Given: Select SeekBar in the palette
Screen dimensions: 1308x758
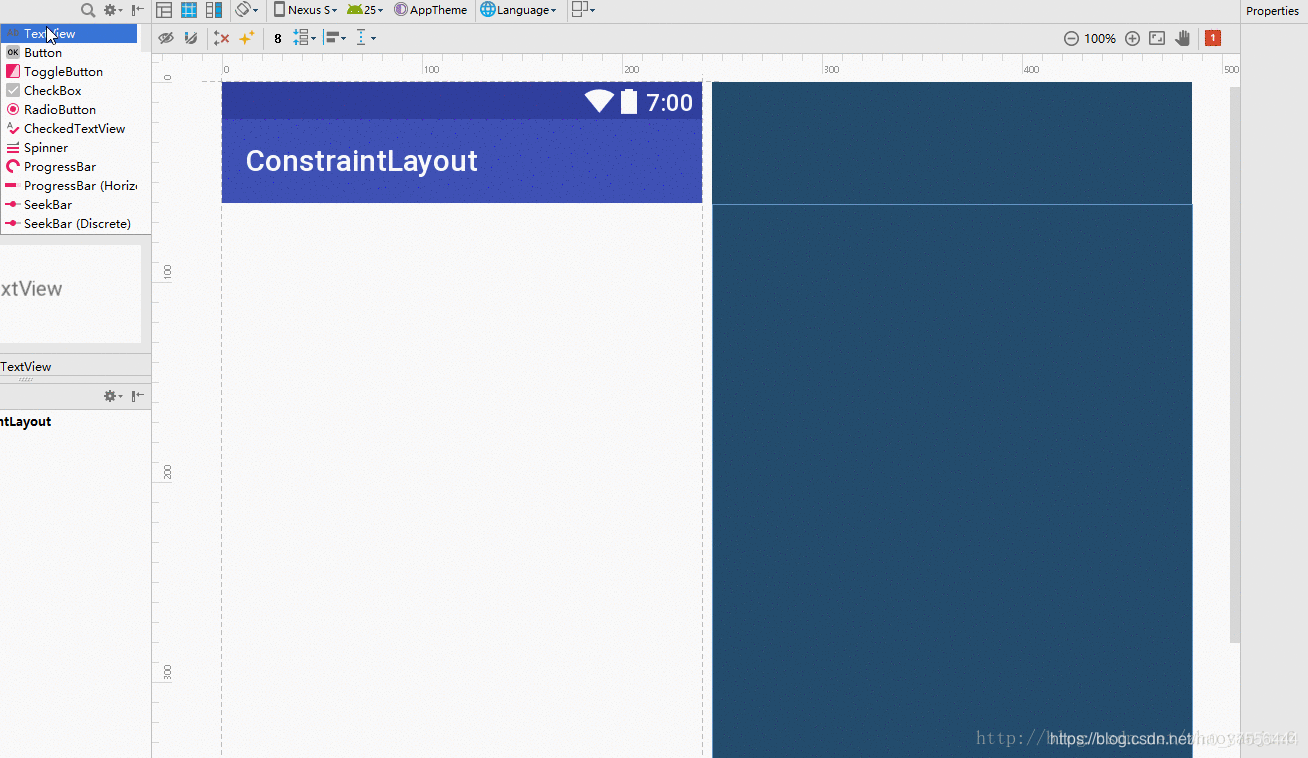Looking at the screenshot, I should pyautogui.click(x=68, y=205).
